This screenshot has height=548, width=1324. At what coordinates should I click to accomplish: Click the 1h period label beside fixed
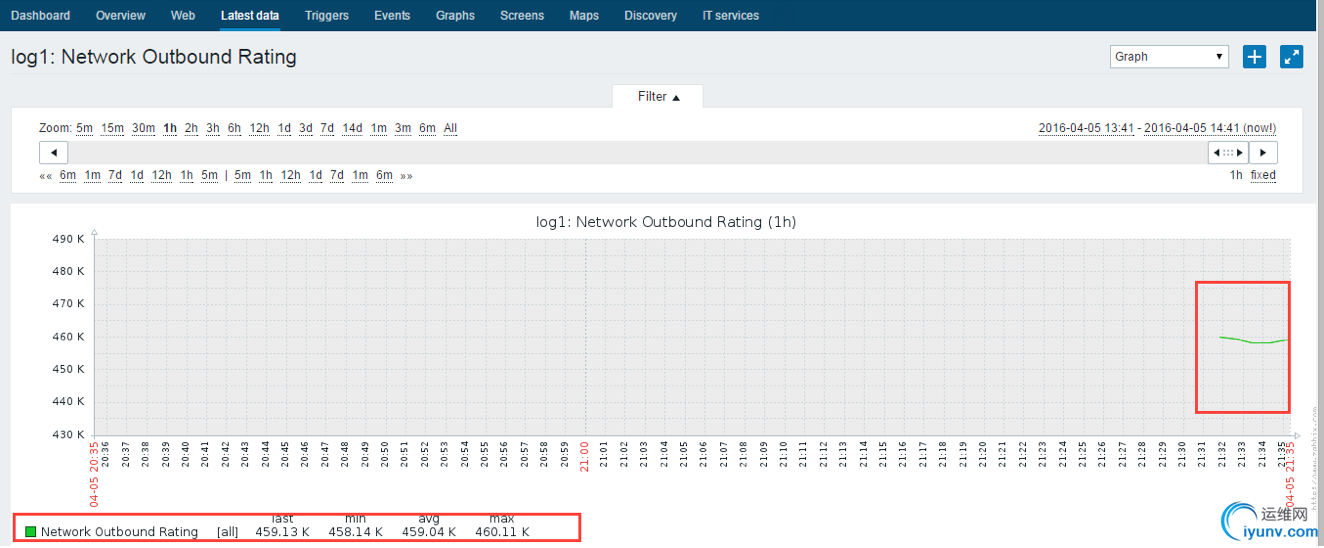pyautogui.click(x=1236, y=175)
